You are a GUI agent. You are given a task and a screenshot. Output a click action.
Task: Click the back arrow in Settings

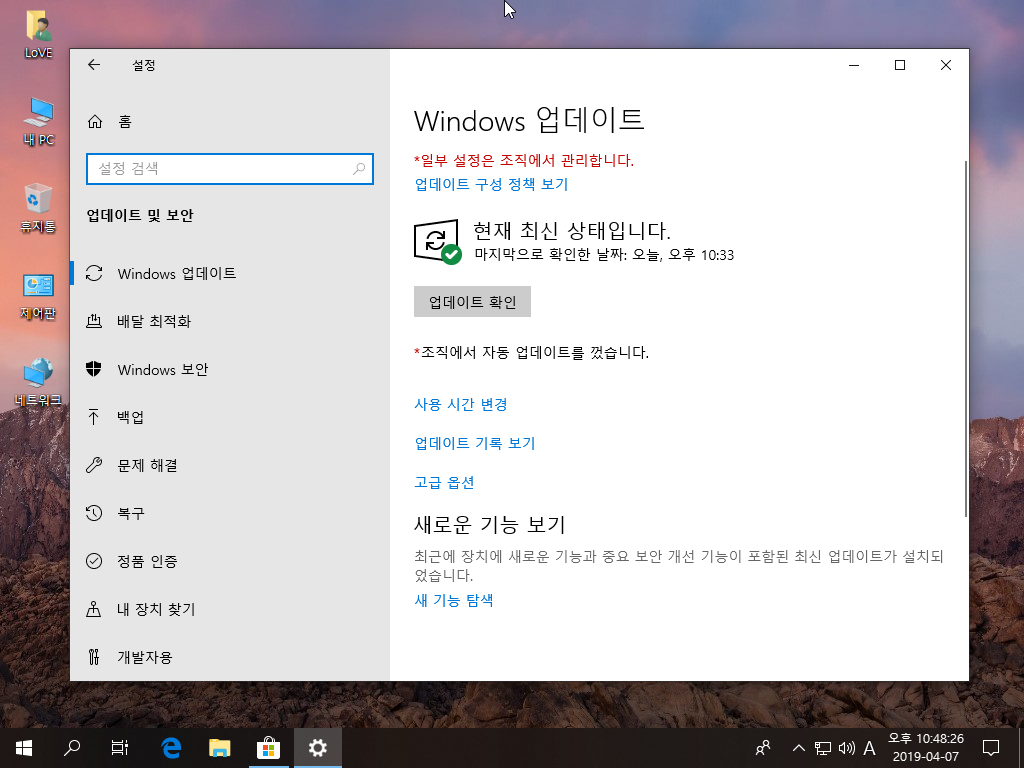coord(94,65)
